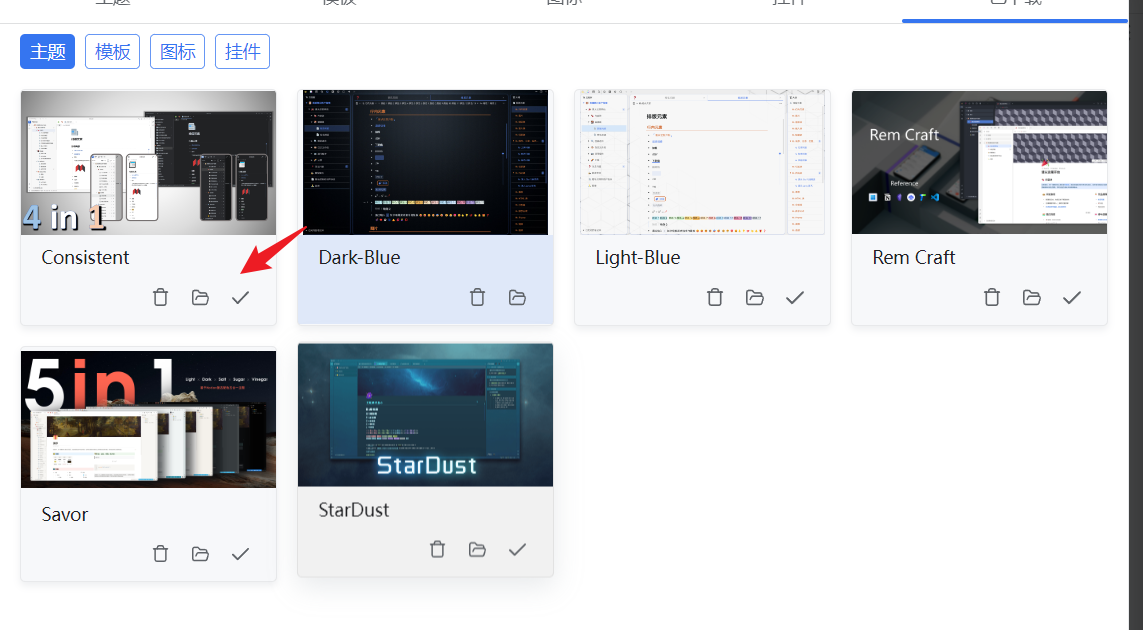Select the 主题 filter button
Image resolution: width=1143 pixels, height=630 pixels.
pos(47,52)
